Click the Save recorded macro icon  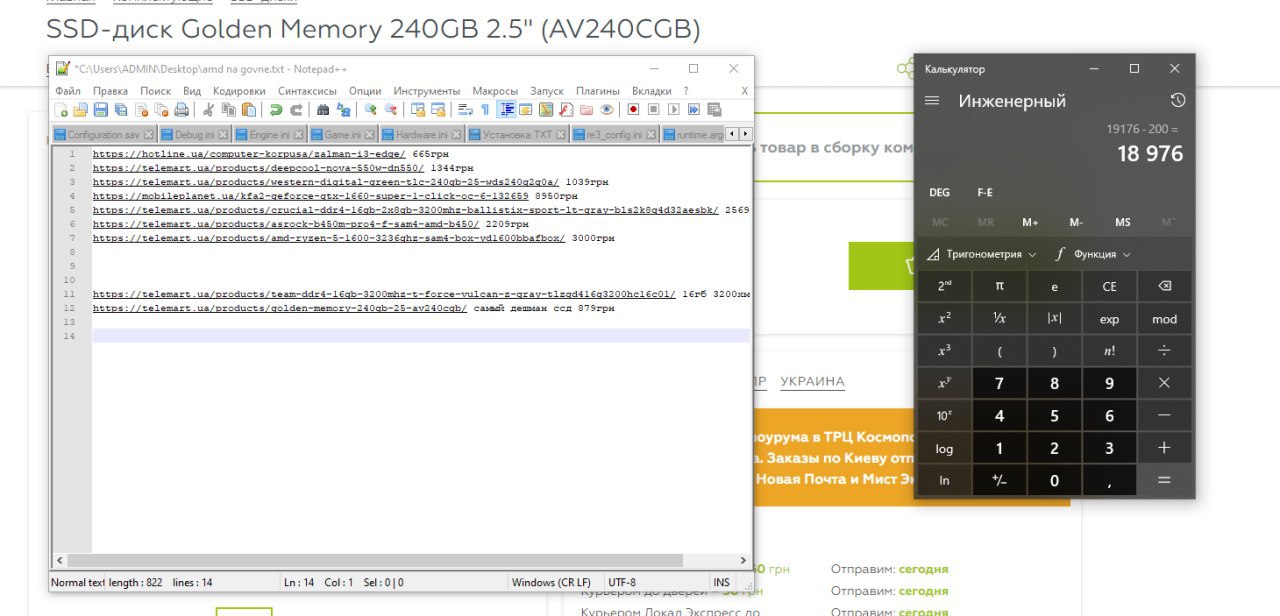pos(714,110)
